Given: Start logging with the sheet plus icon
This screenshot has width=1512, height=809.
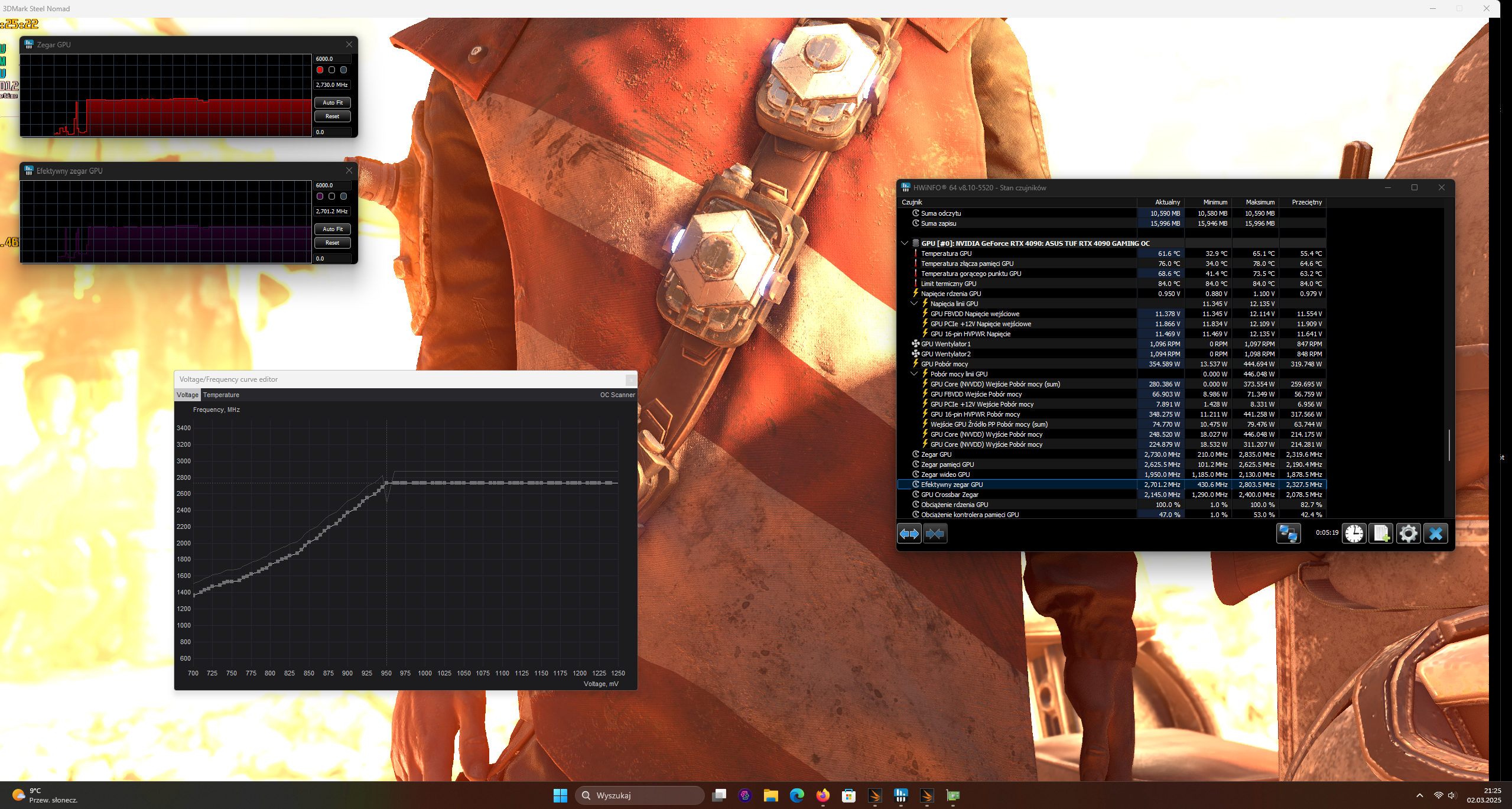Looking at the screenshot, I should (1381, 534).
